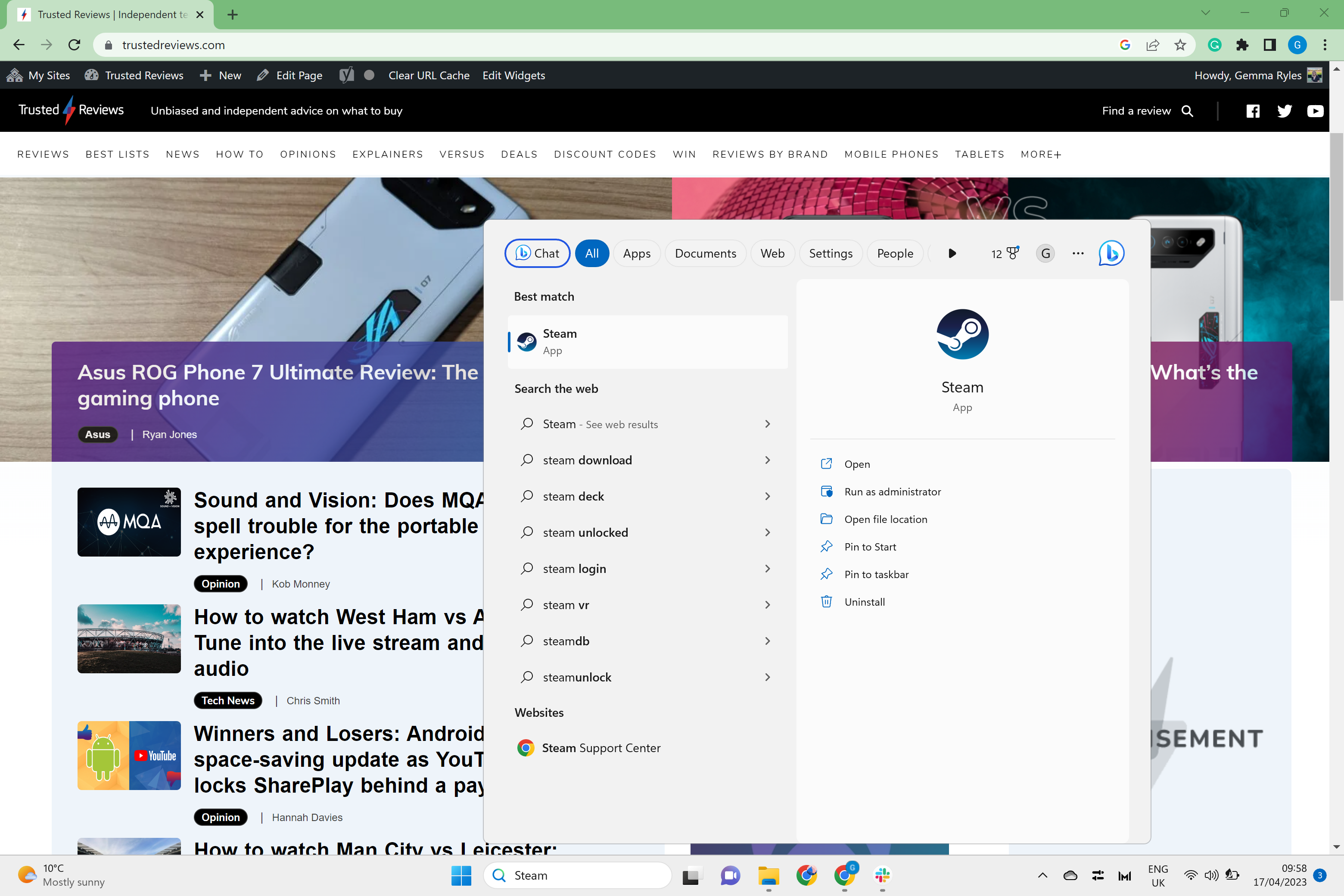1344x896 pixels.
Task: Open the Trusted Reviews YouTube channel
Action: point(1315,111)
